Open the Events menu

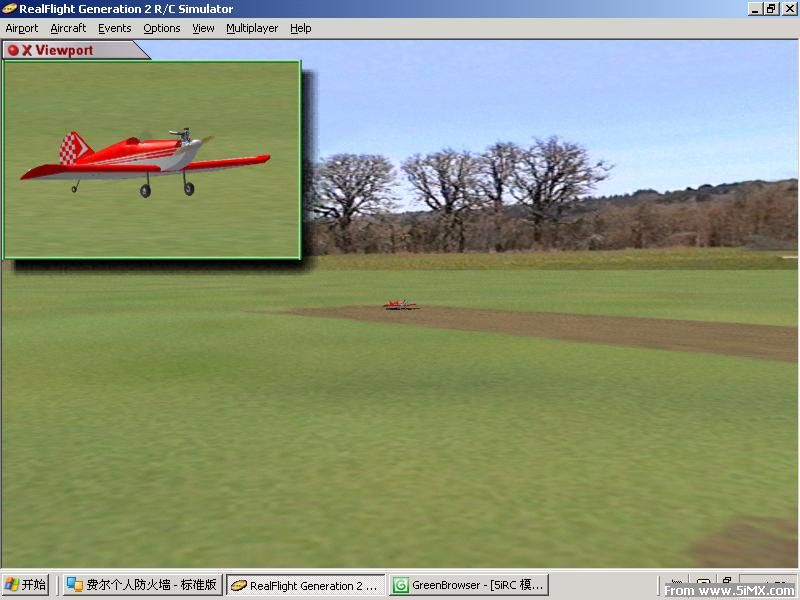coord(114,28)
